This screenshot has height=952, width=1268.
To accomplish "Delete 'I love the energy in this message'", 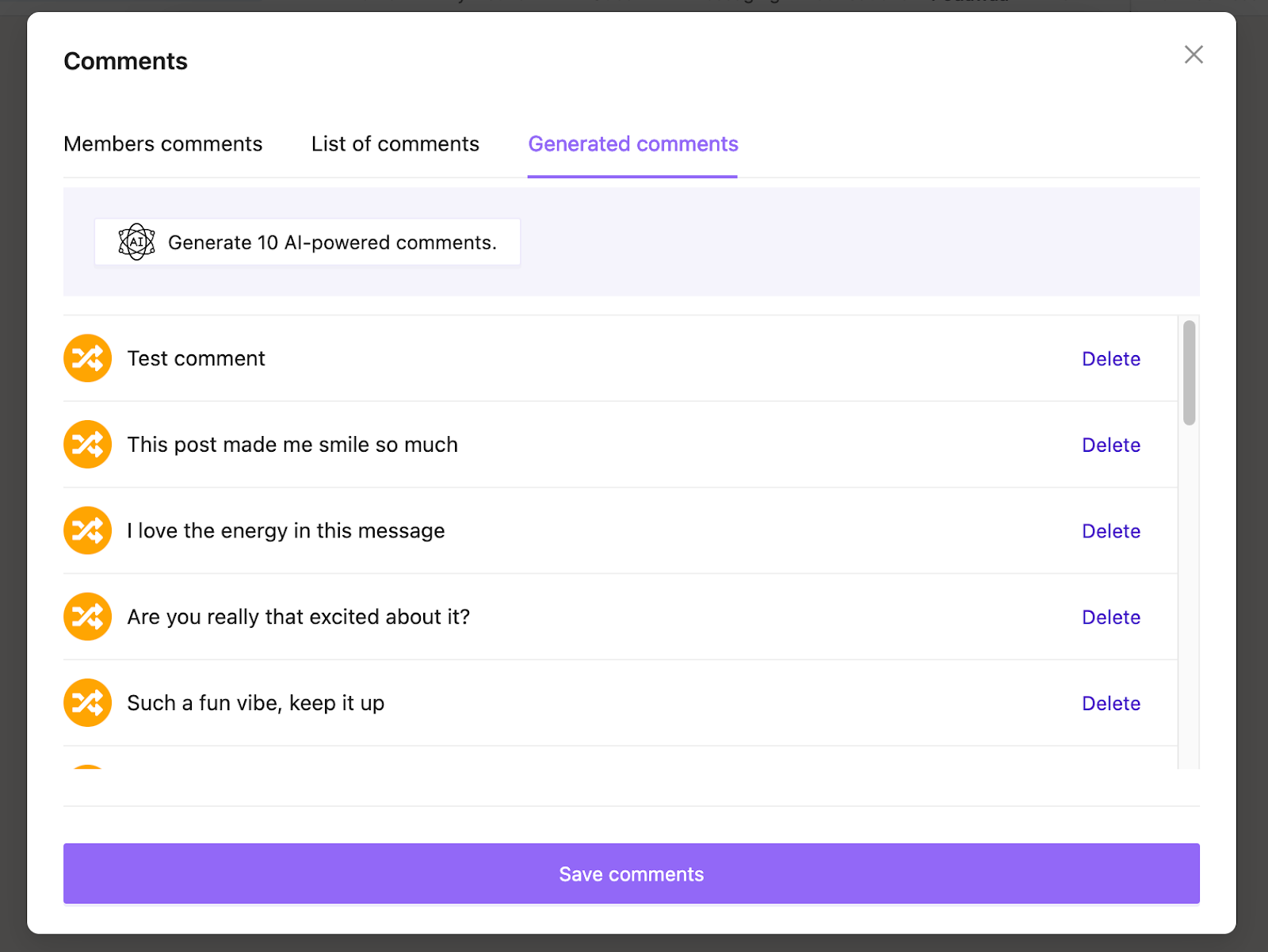I will (x=1111, y=530).
